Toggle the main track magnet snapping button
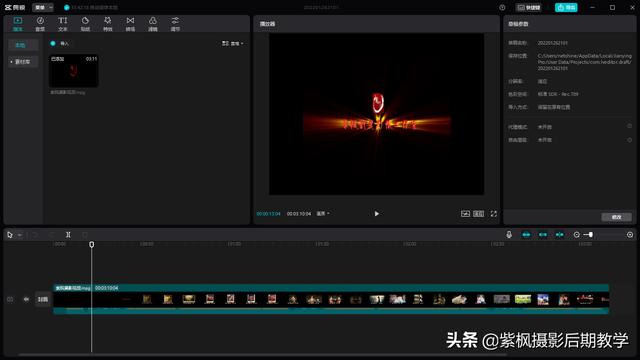The height and width of the screenshot is (360, 640). 526,235
